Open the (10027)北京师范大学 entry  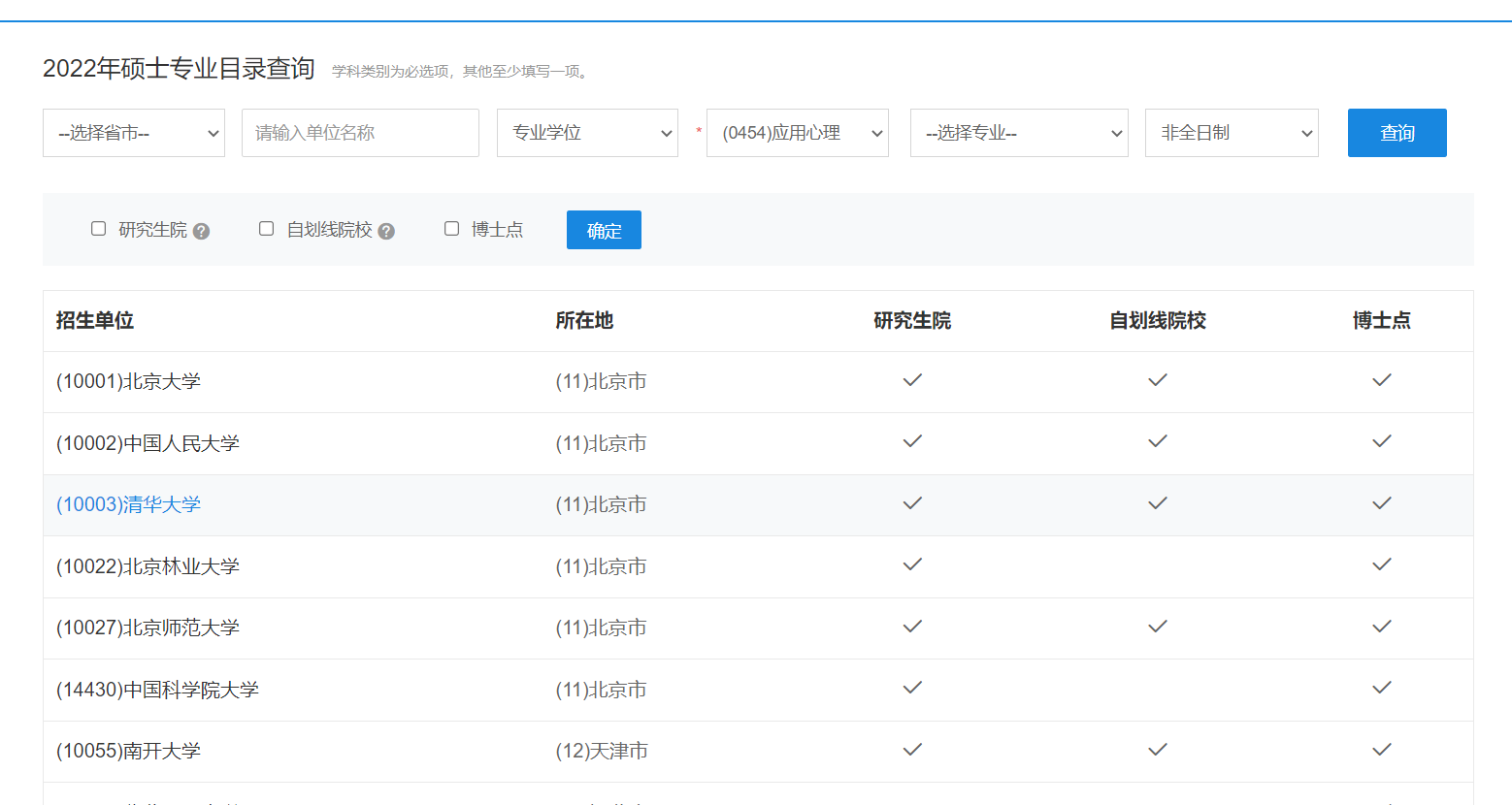tap(148, 628)
